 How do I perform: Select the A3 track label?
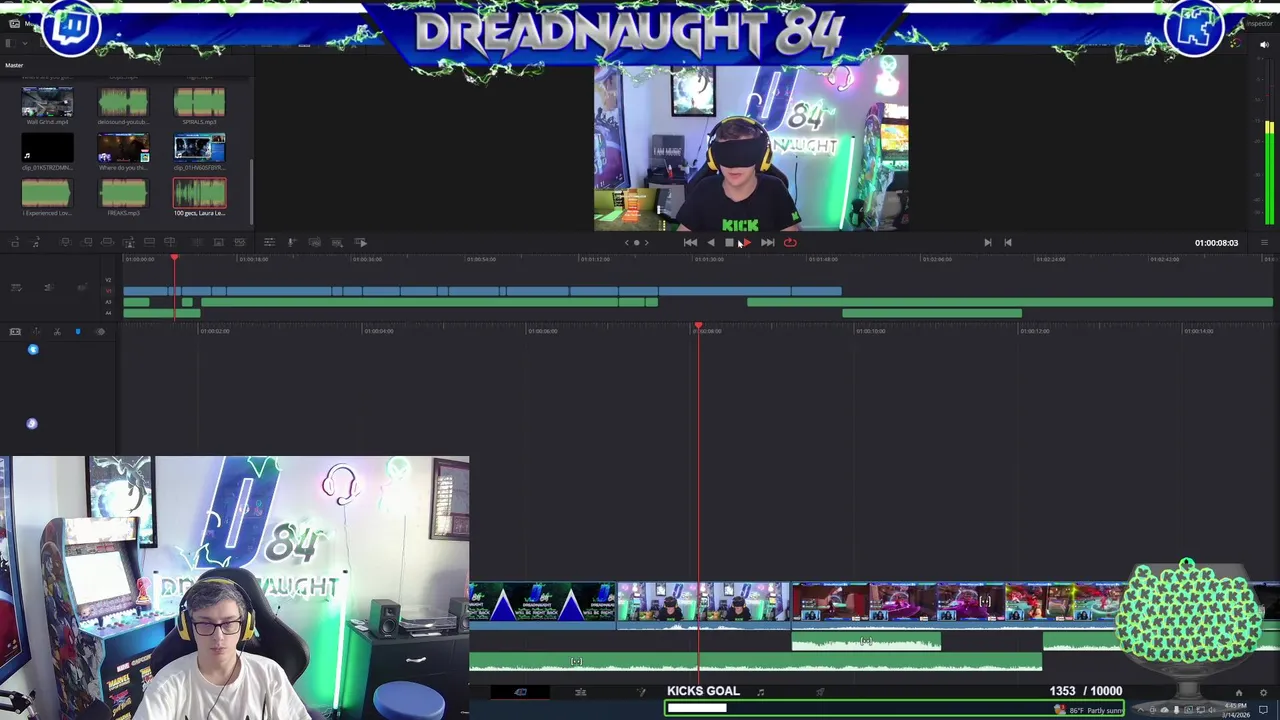click(108, 302)
